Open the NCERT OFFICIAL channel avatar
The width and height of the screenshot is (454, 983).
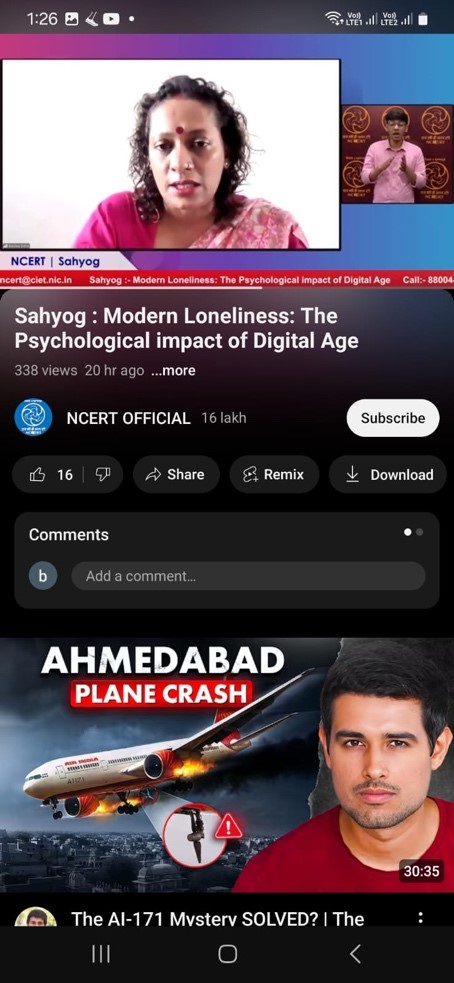(x=33, y=418)
